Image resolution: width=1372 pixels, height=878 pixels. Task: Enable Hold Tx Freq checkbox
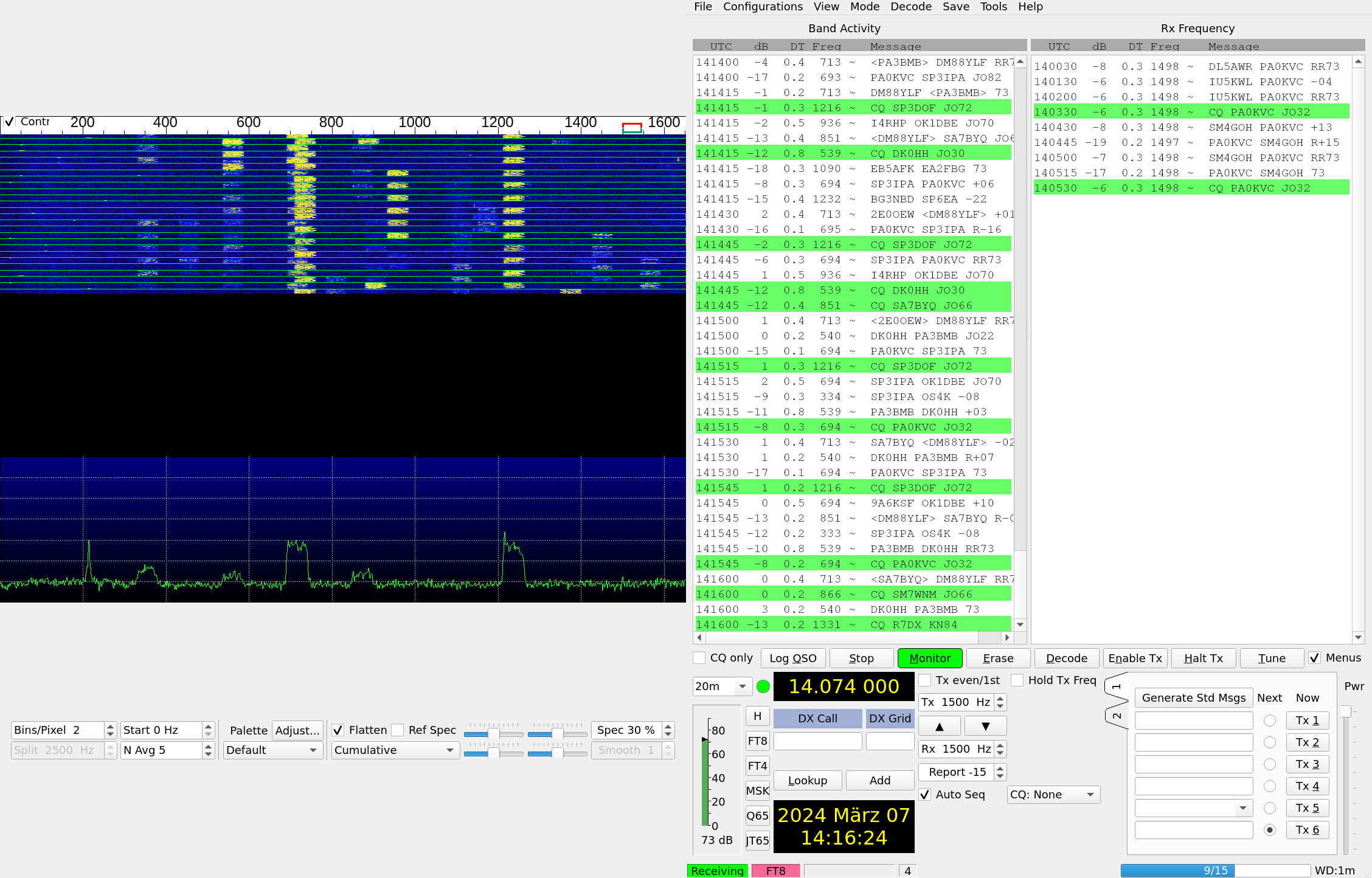click(1017, 680)
